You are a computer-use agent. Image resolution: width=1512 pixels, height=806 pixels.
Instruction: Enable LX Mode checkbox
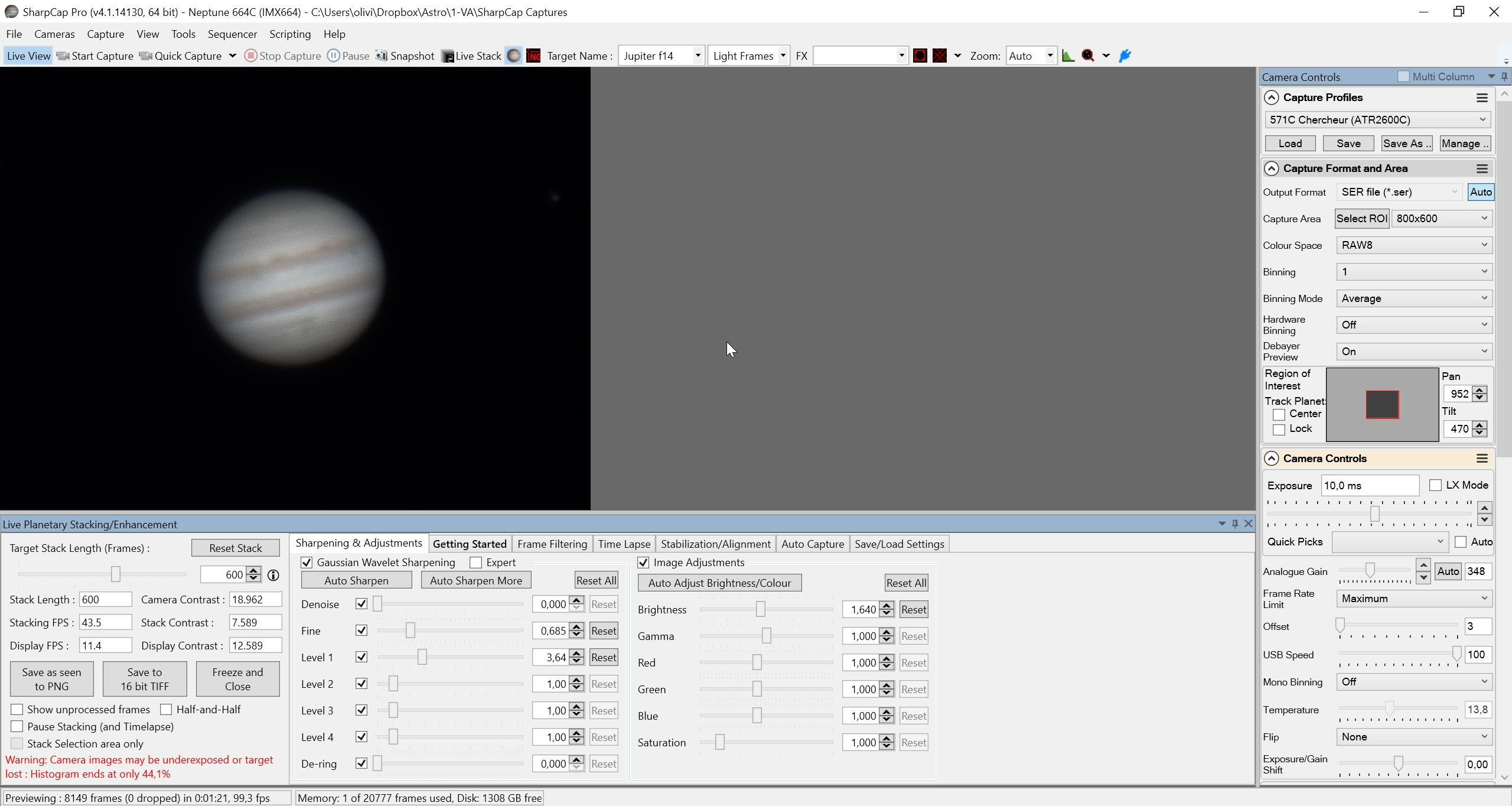tap(1435, 485)
